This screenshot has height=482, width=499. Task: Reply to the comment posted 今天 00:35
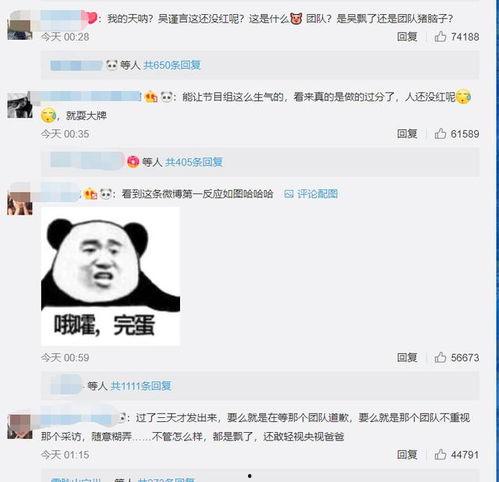click(x=407, y=134)
